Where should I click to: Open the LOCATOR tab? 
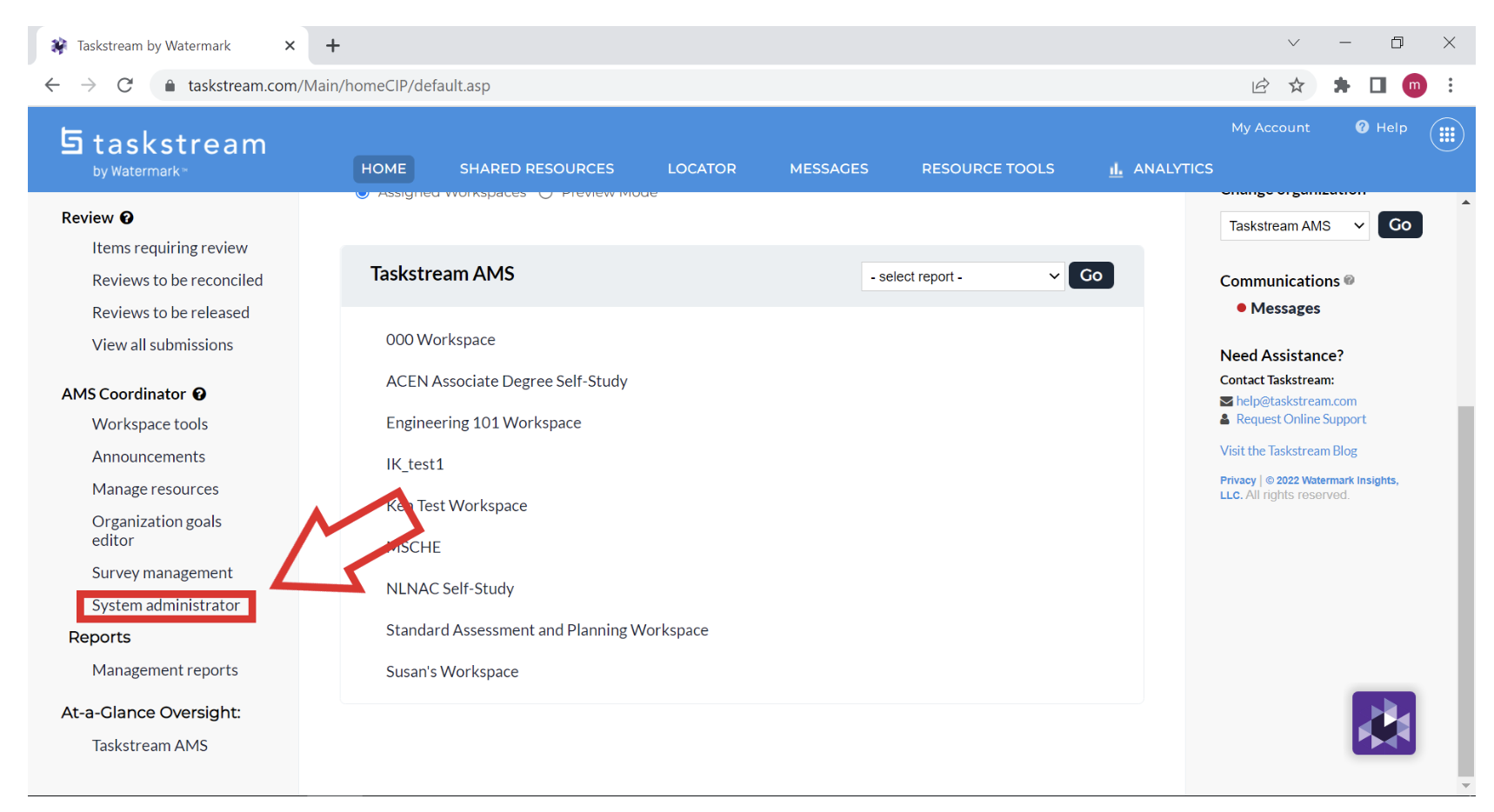point(702,169)
